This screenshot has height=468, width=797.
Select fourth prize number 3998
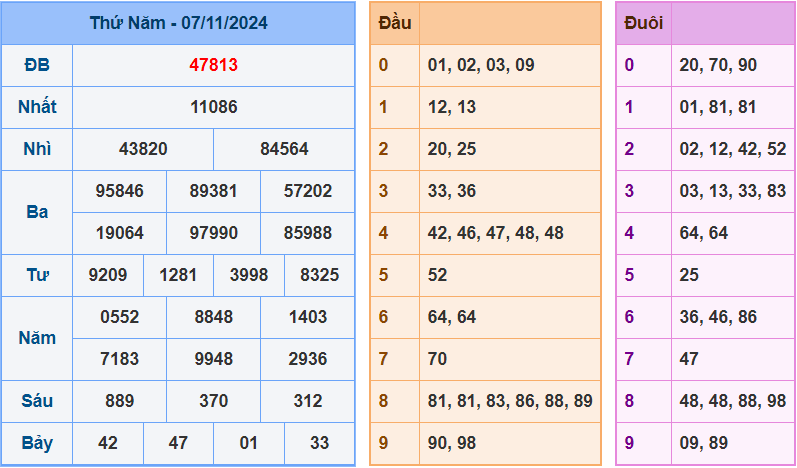click(x=248, y=275)
